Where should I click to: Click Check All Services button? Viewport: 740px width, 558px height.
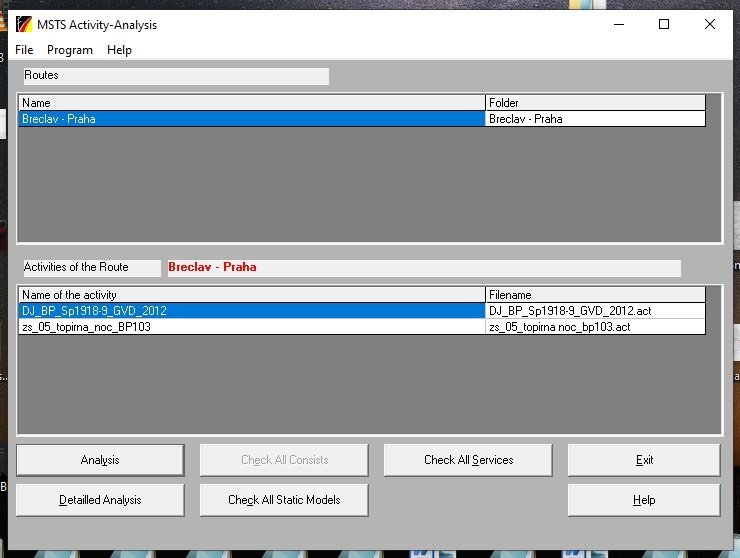click(468, 460)
